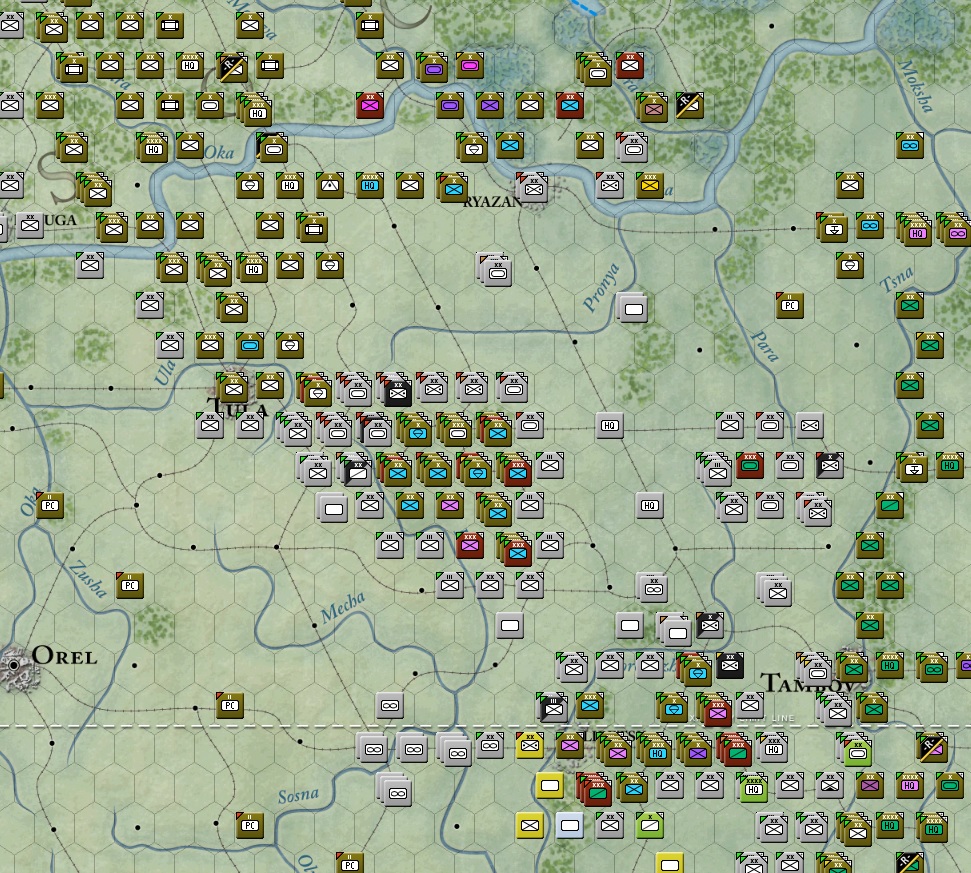Select pink XXXX HQ stack on eastern railway

915,230
